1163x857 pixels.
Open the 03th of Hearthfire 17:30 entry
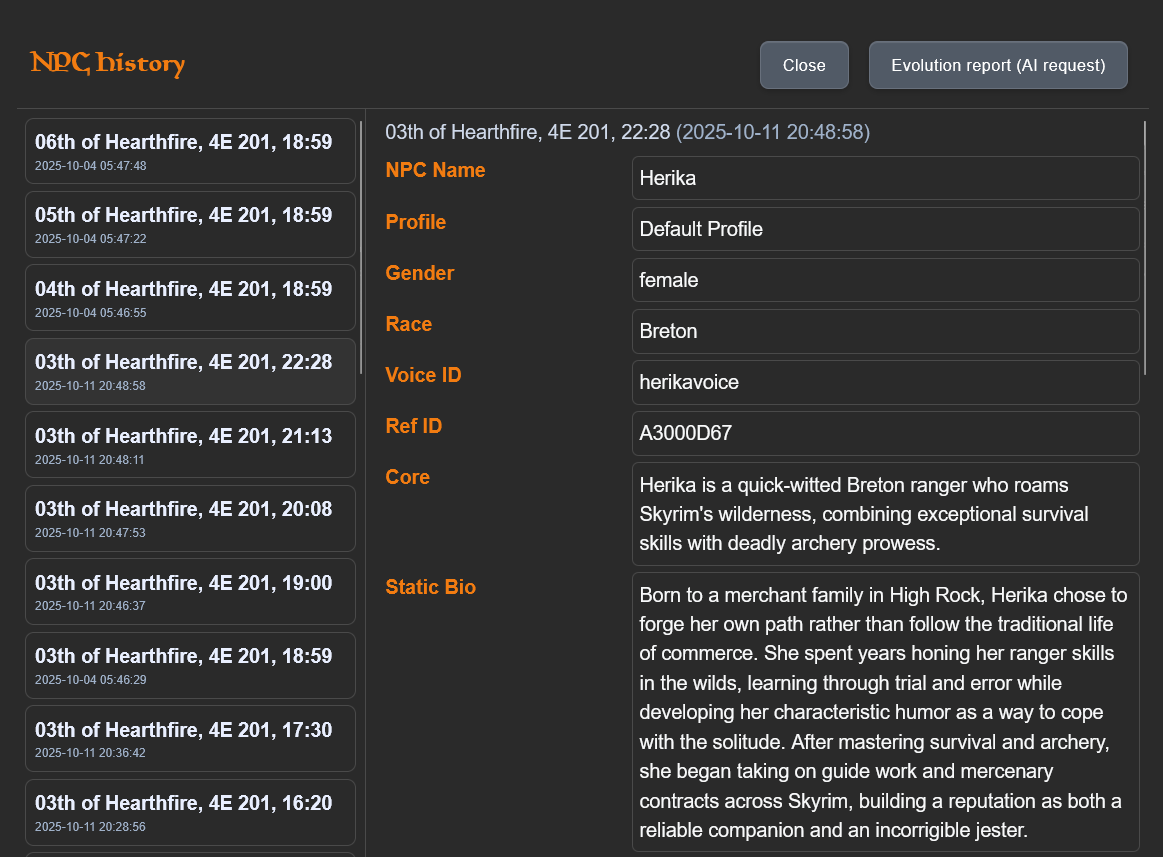click(x=190, y=738)
